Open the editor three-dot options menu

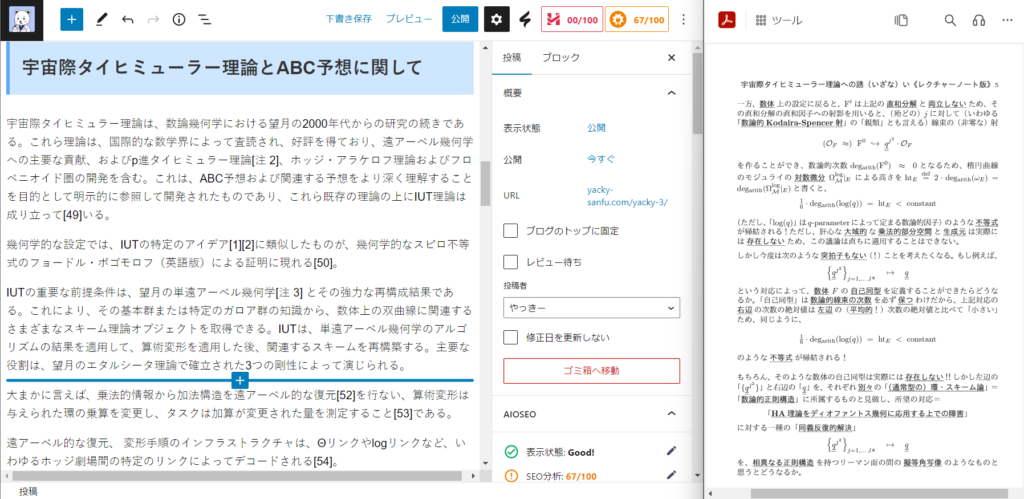(x=684, y=20)
